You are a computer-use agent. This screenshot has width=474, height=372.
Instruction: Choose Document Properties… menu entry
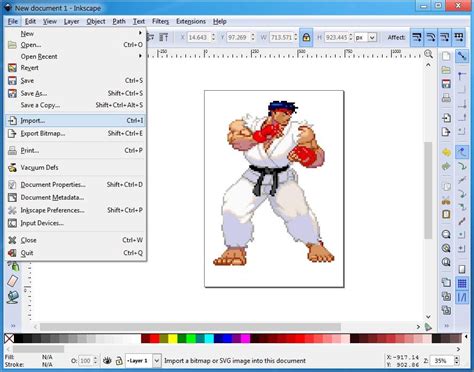(76, 185)
